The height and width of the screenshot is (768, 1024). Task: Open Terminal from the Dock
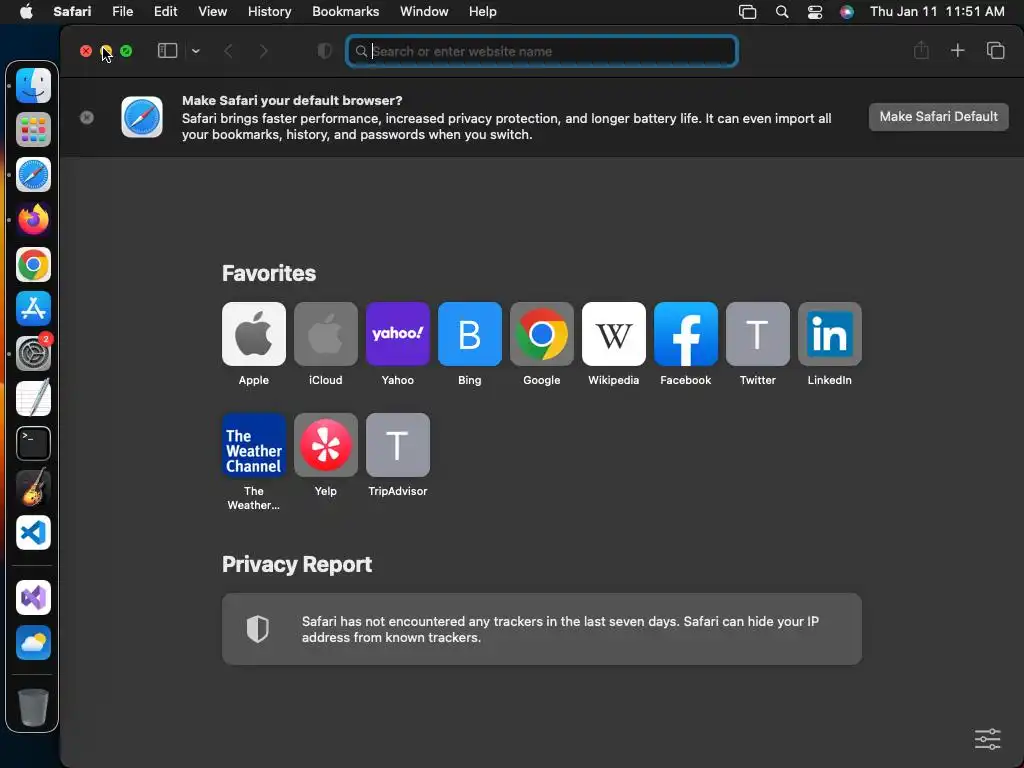click(x=33, y=443)
